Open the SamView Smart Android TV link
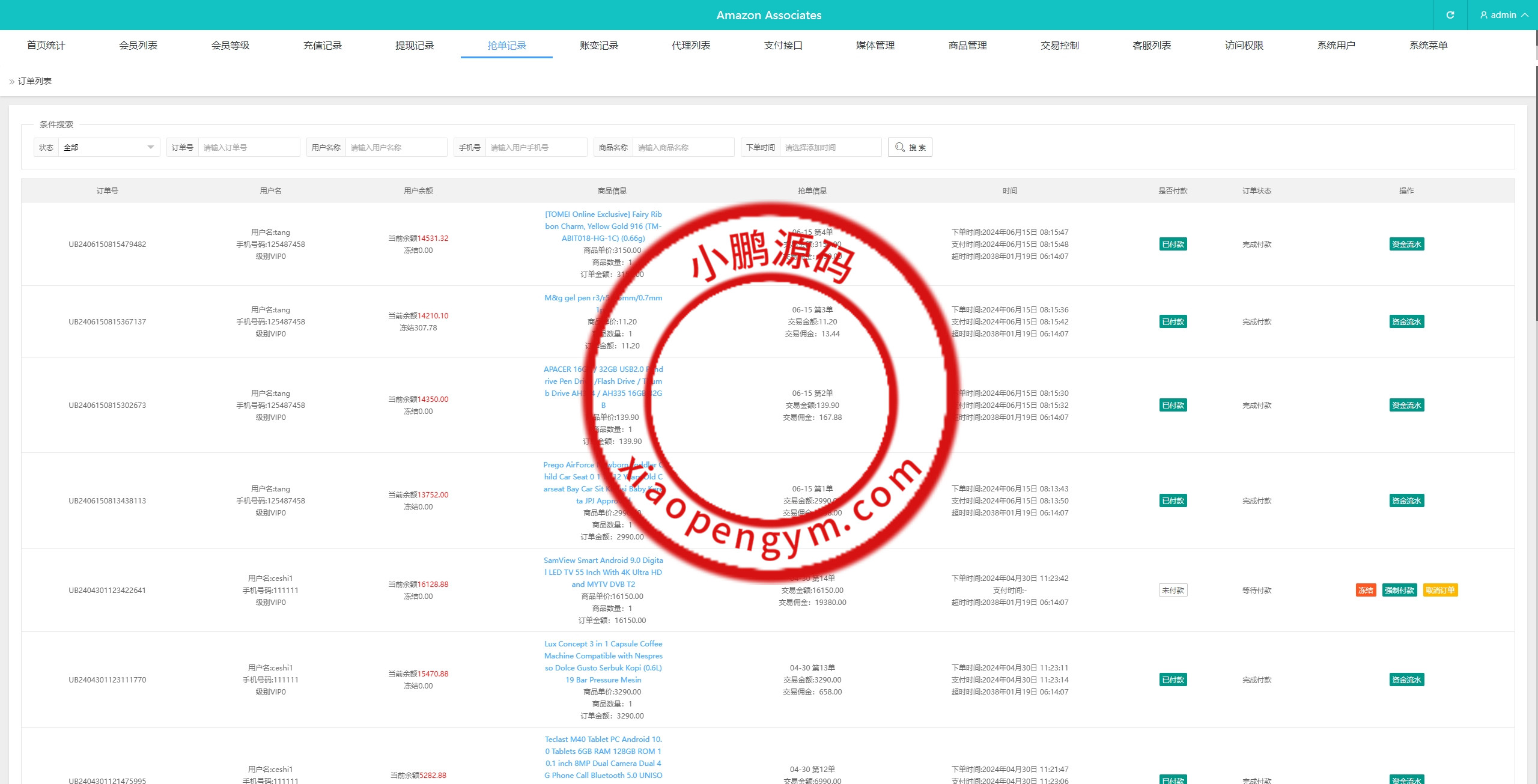Screen dimensions: 1538x784 coord(603,572)
